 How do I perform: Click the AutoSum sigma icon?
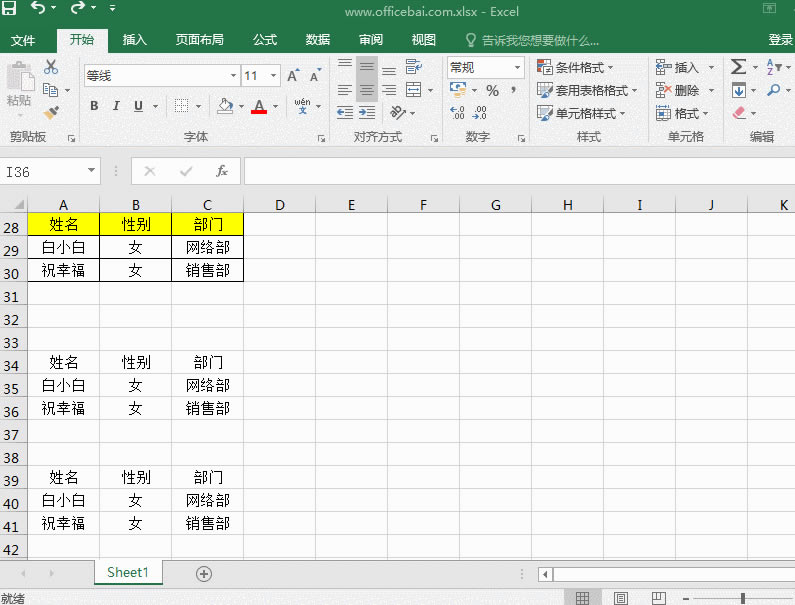point(738,67)
